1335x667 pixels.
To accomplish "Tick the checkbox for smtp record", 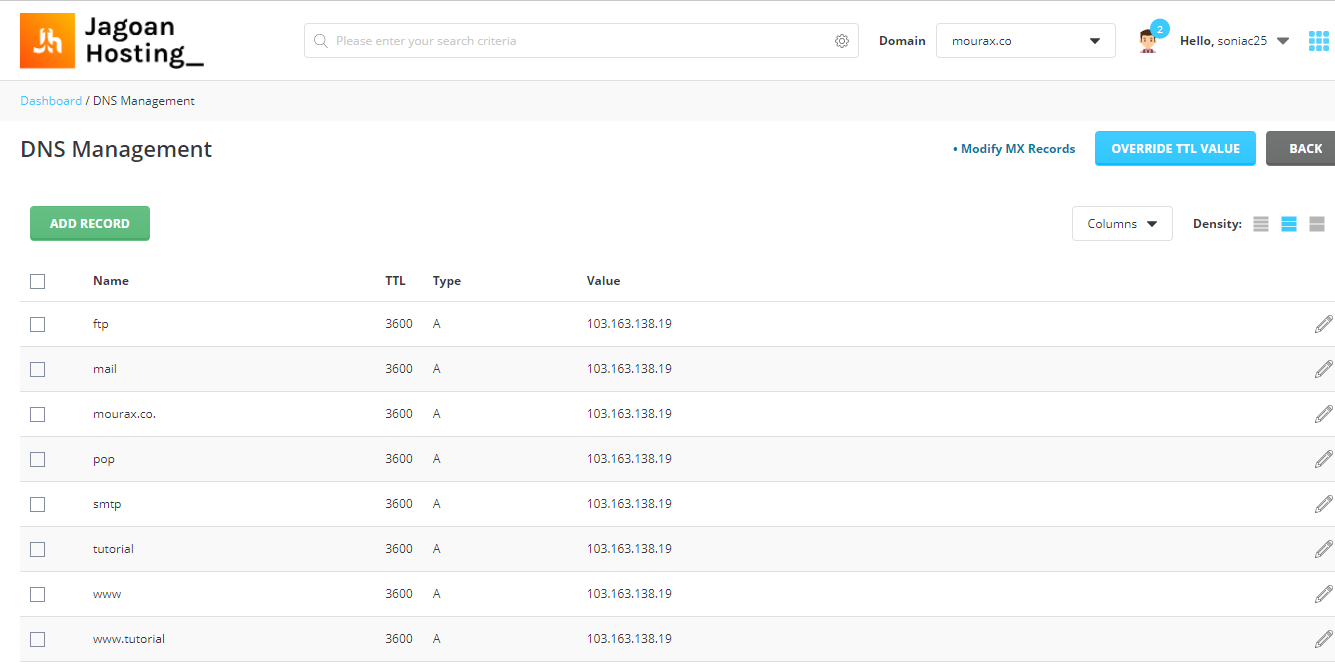I will click(38, 504).
